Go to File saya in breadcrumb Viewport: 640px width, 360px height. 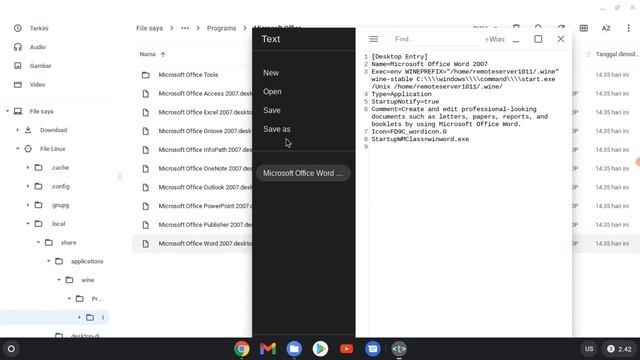click(x=149, y=28)
